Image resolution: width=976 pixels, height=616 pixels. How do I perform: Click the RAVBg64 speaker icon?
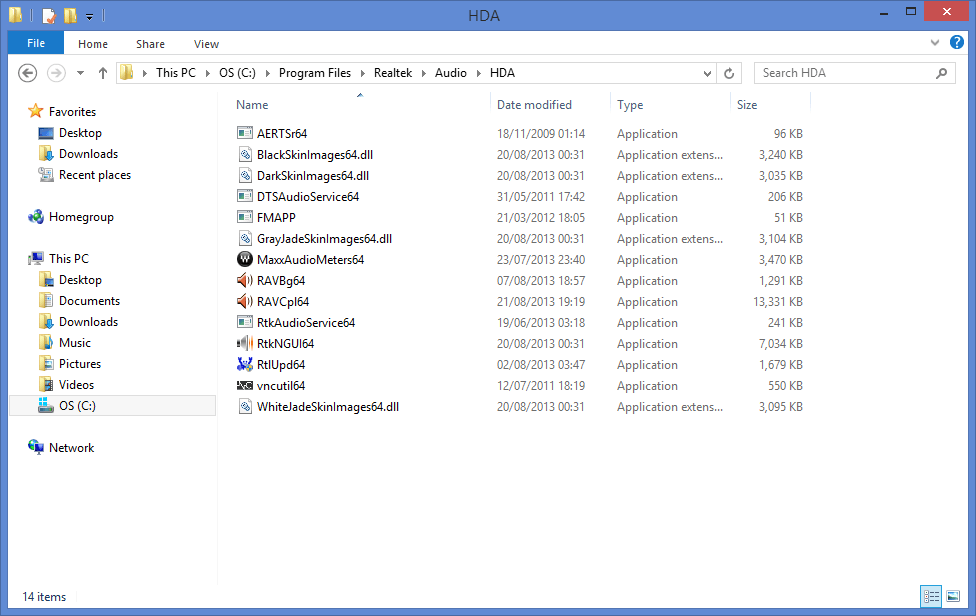(x=245, y=280)
